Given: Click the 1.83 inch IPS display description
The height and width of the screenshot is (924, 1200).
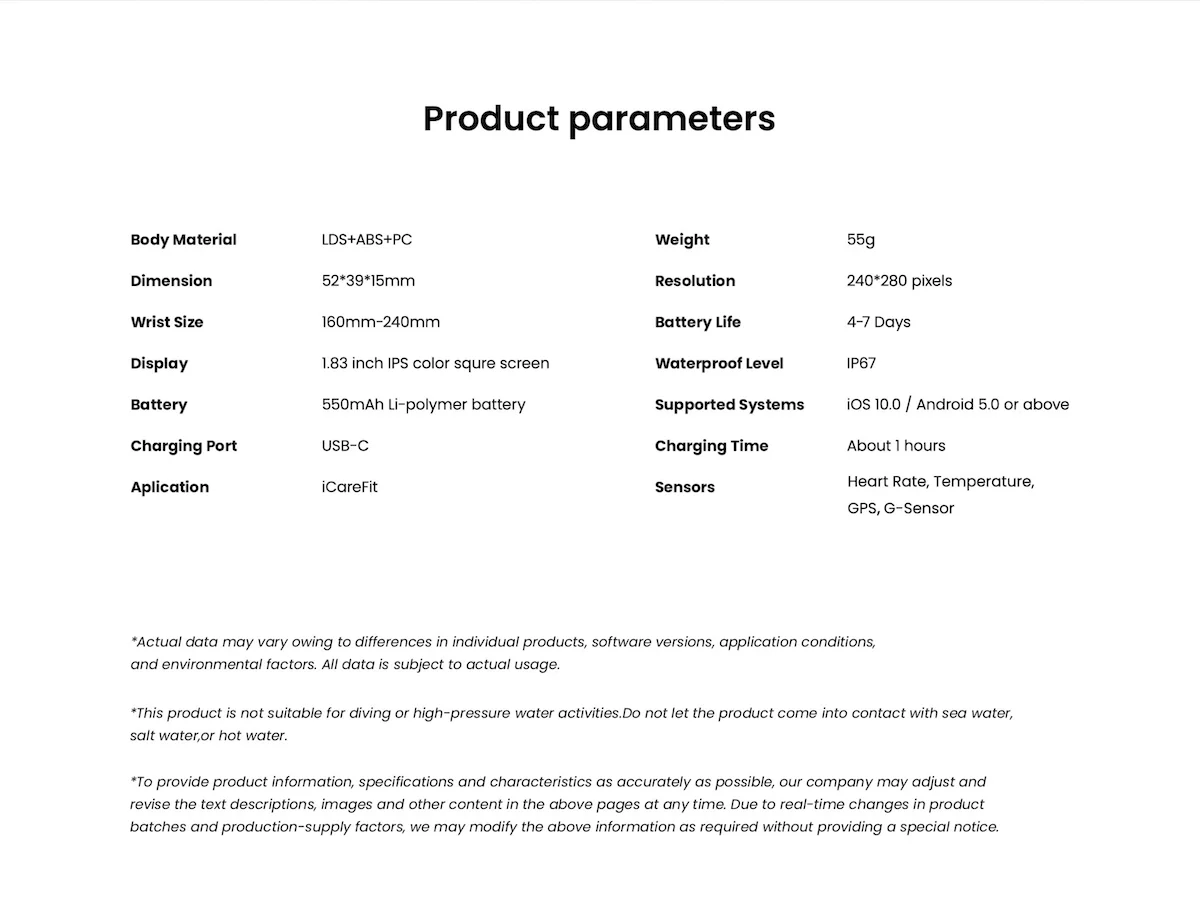Looking at the screenshot, I should (435, 363).
